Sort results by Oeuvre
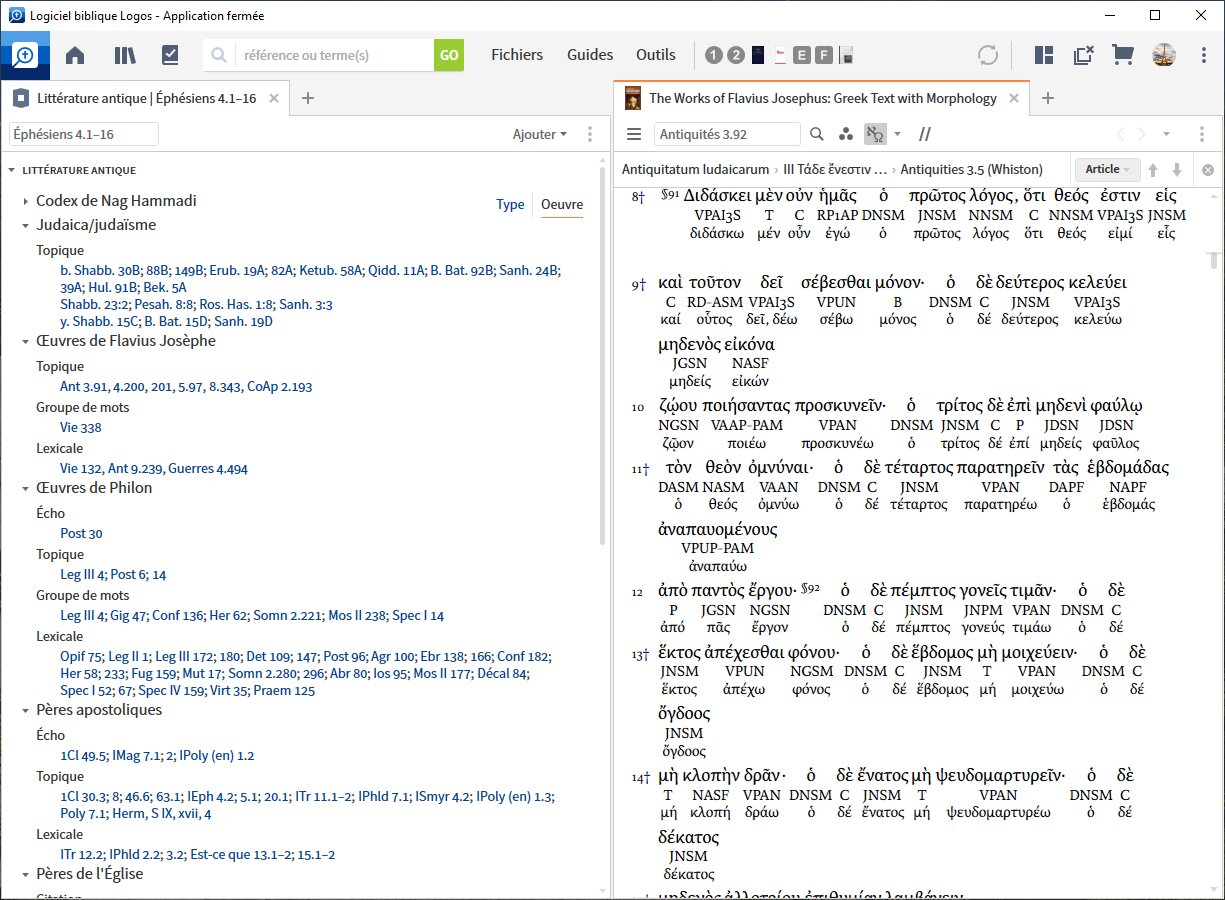Image resolution: width=1225 pixels, height=900 pixels. pyautogui.click(x=562, y=204)
